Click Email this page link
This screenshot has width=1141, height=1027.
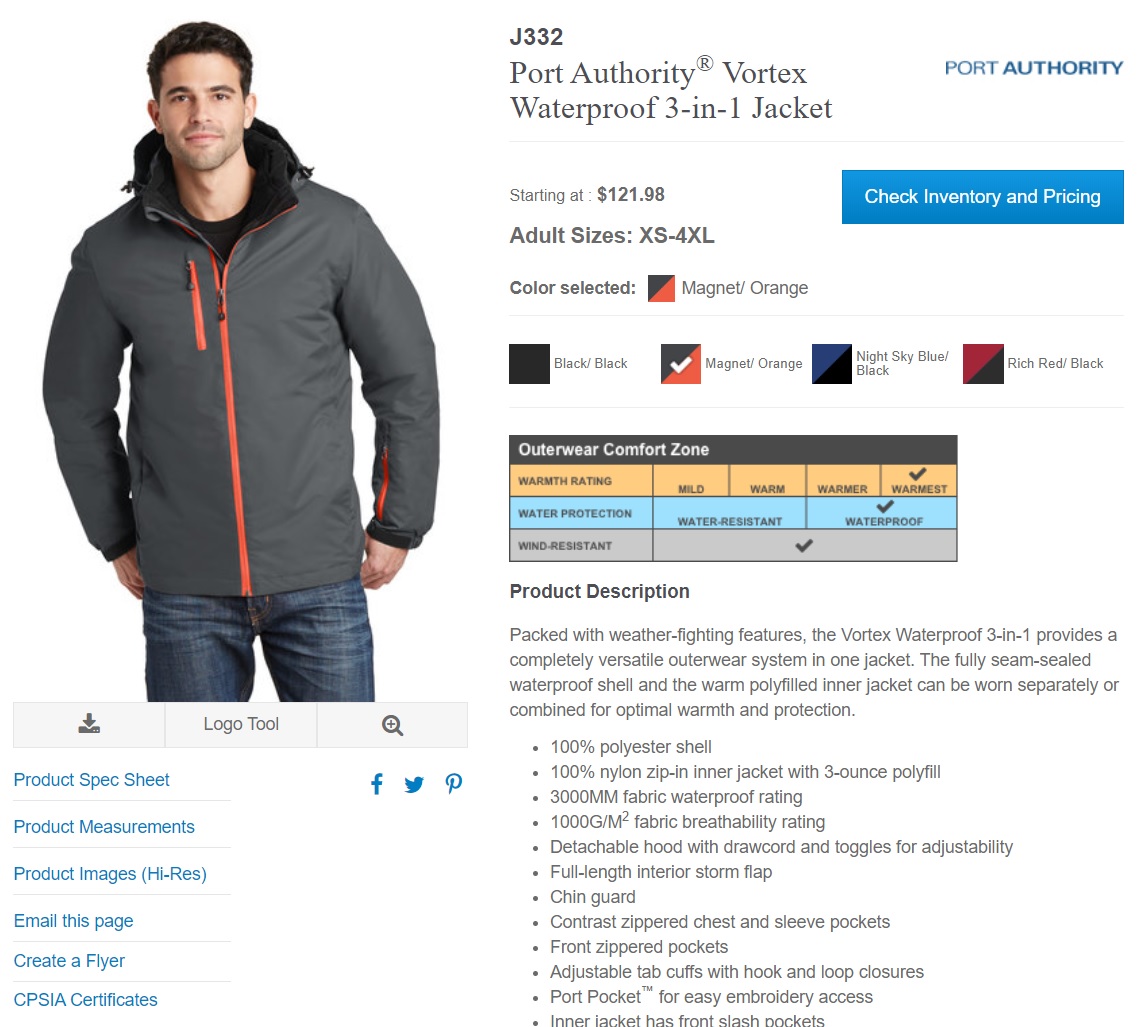tap(73, 921)
